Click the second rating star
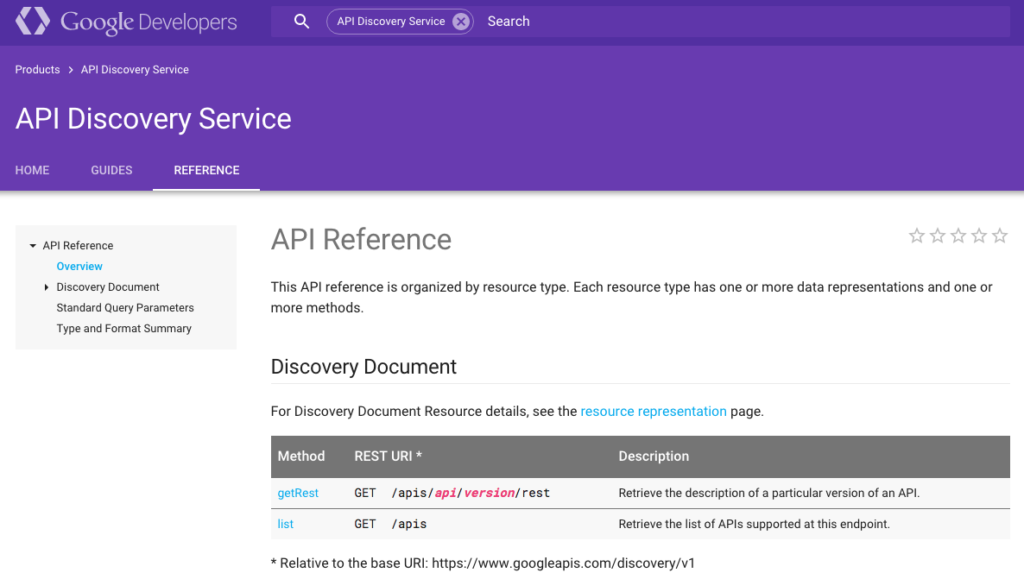This screenshot has height=579, width=1024. (937, 235)
